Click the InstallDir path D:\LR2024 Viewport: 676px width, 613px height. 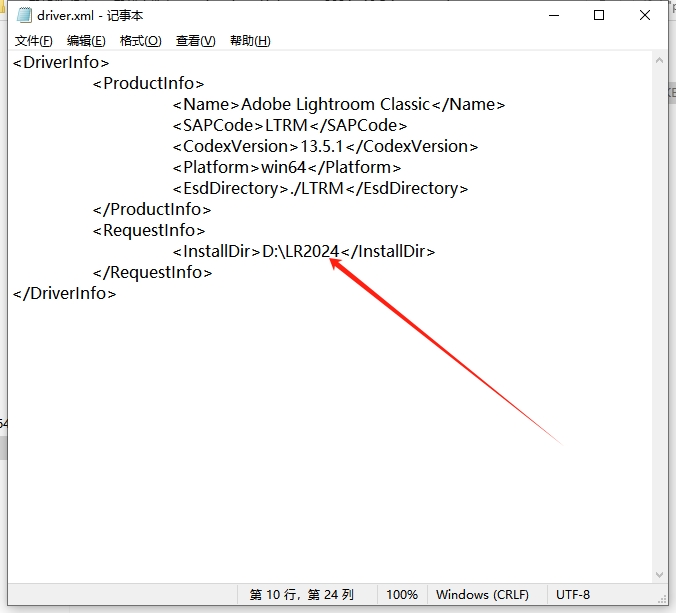tap(300, 252)
